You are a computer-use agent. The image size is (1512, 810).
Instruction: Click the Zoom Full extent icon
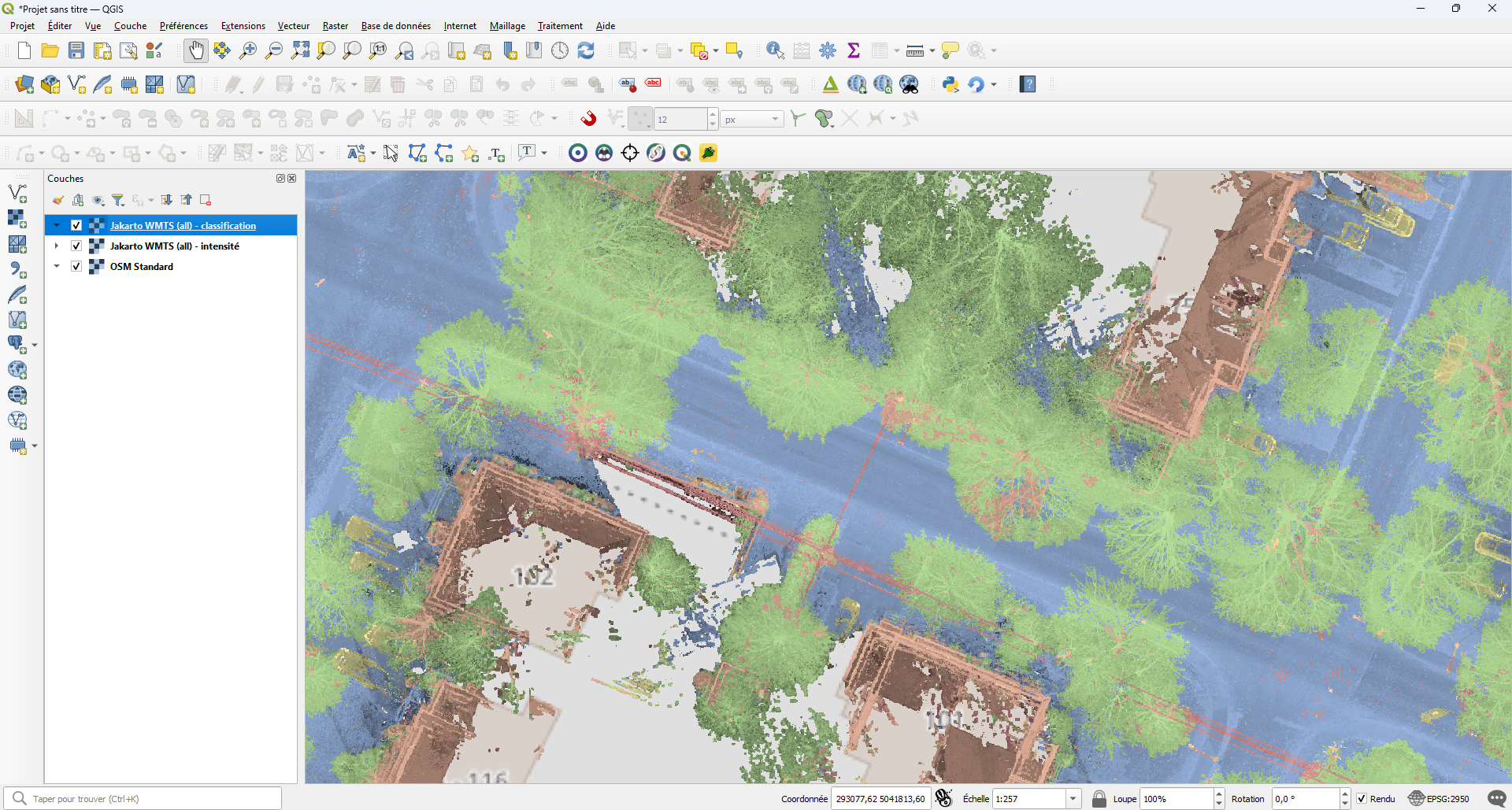(x=300, y=51)
